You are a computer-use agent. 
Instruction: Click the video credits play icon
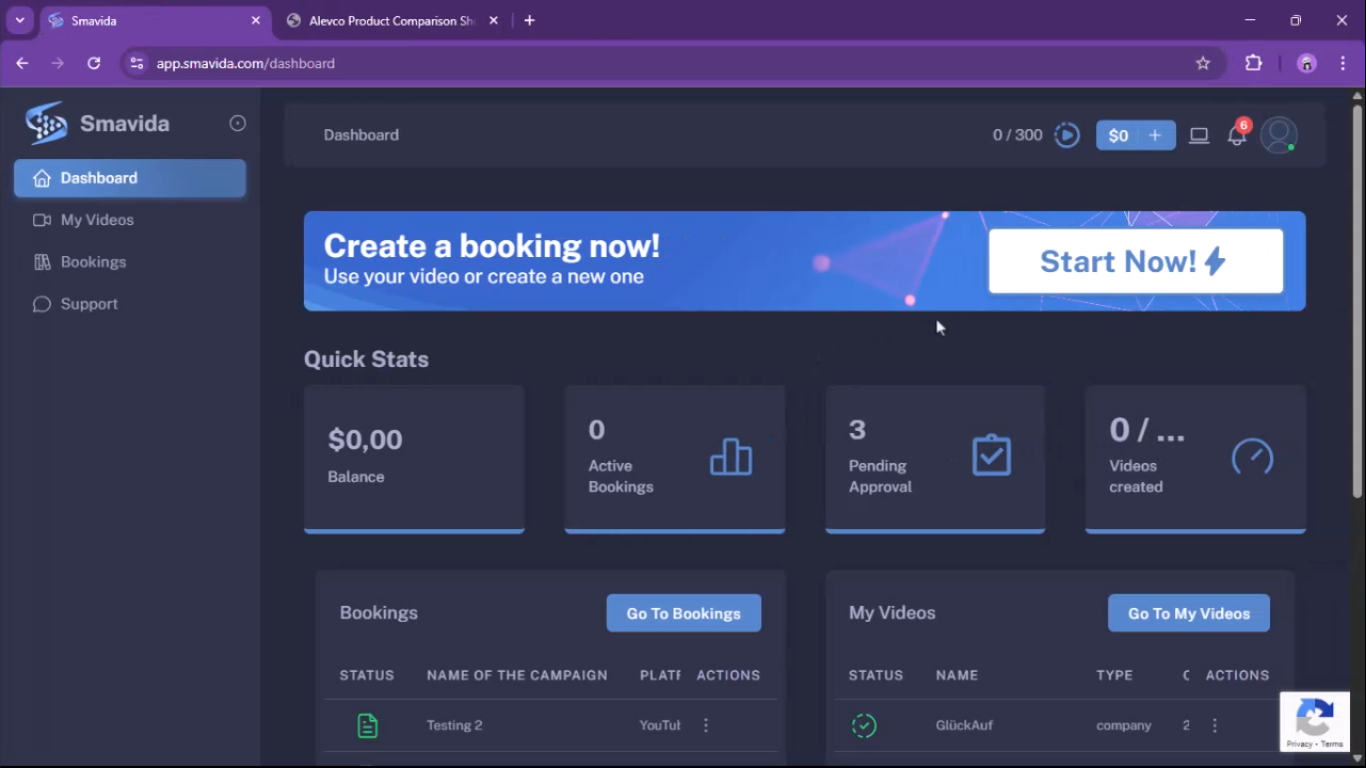pyautogui.click(x=1067, y=135)
